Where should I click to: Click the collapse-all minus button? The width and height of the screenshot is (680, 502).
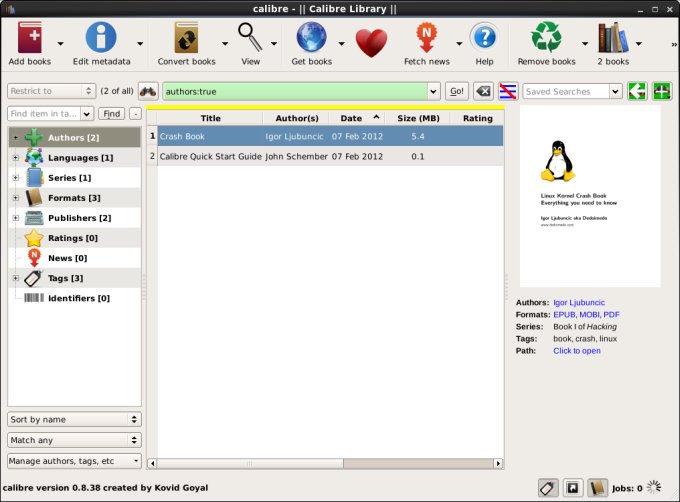pyautogui.click(x=135, y=114)
